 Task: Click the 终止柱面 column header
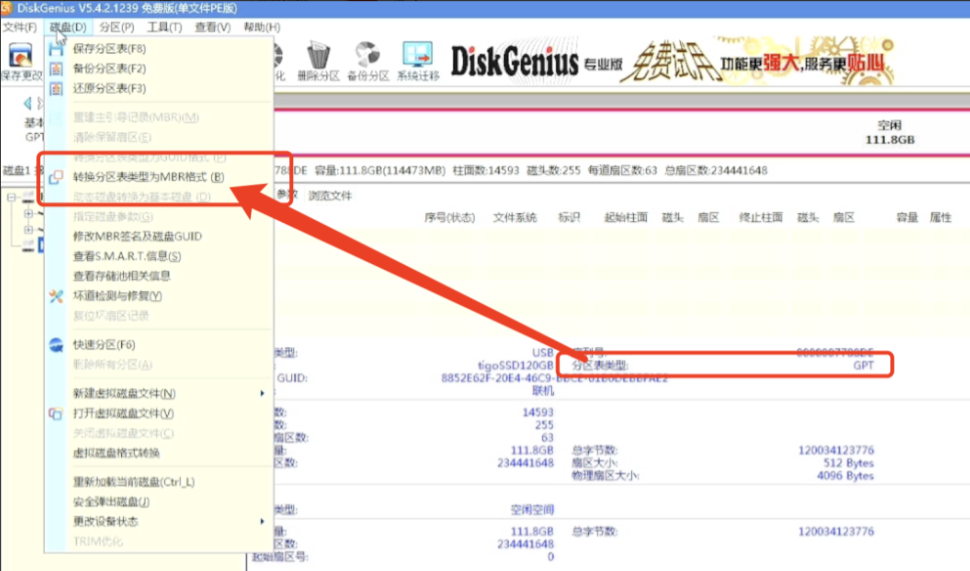(x=760, y=218)
